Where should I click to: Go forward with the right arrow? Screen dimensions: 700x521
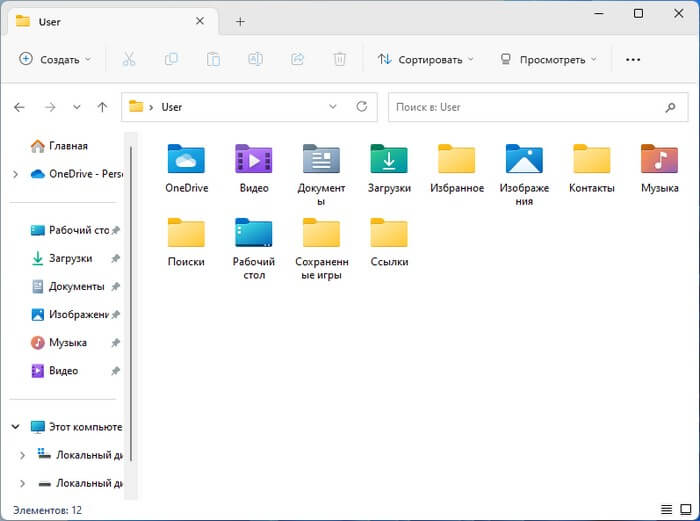[x=50, y=107]
